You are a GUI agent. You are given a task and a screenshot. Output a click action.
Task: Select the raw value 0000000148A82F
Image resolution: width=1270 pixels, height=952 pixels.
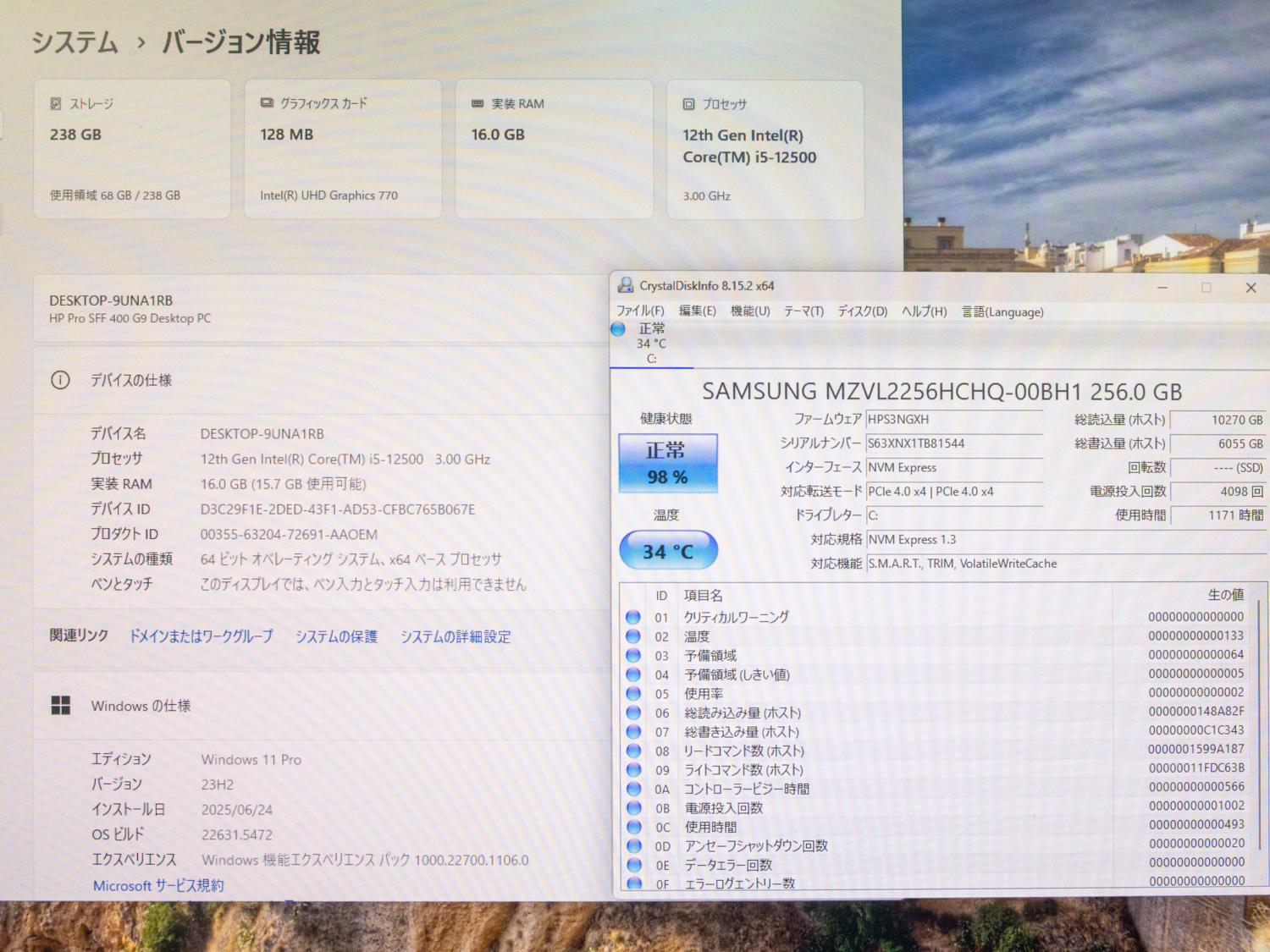1196,712
